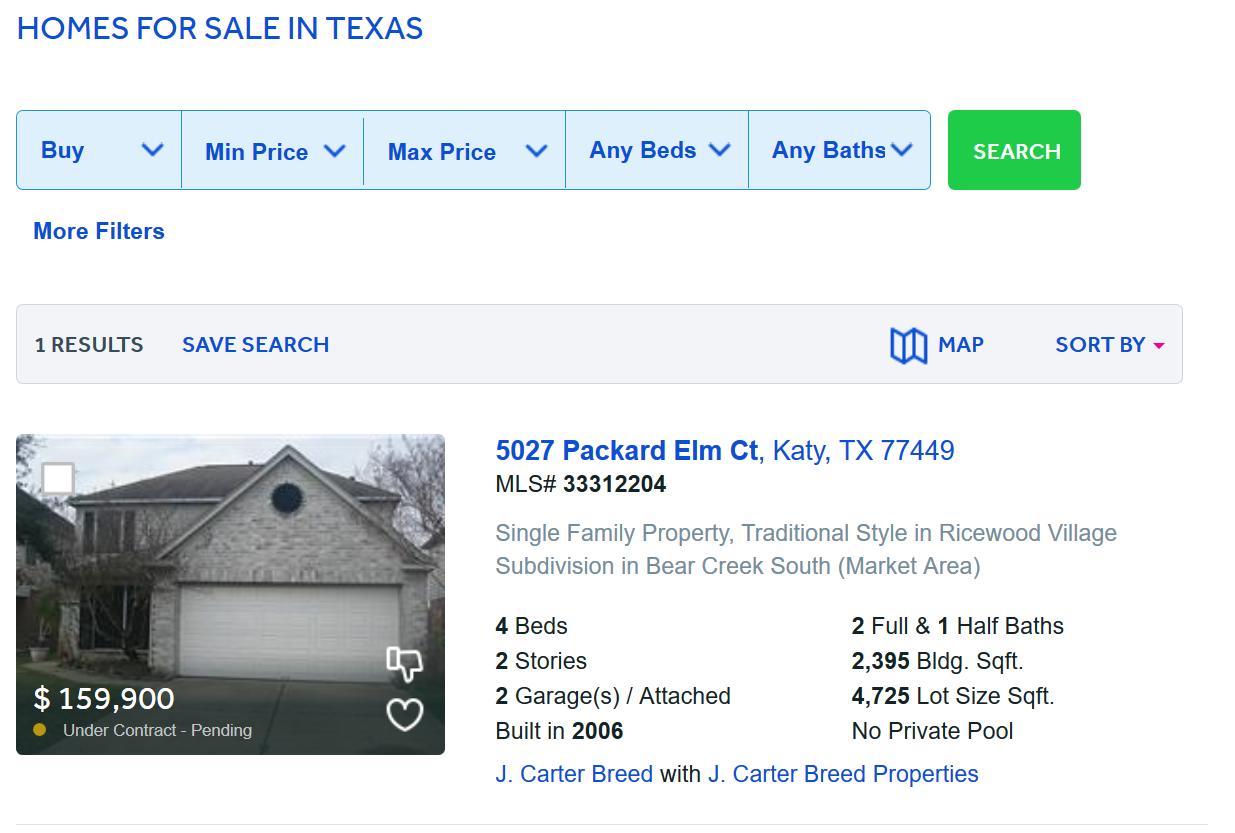The image size is (1235, 833).
Task: Open the Sort By menu
Action: [1110, 345]
